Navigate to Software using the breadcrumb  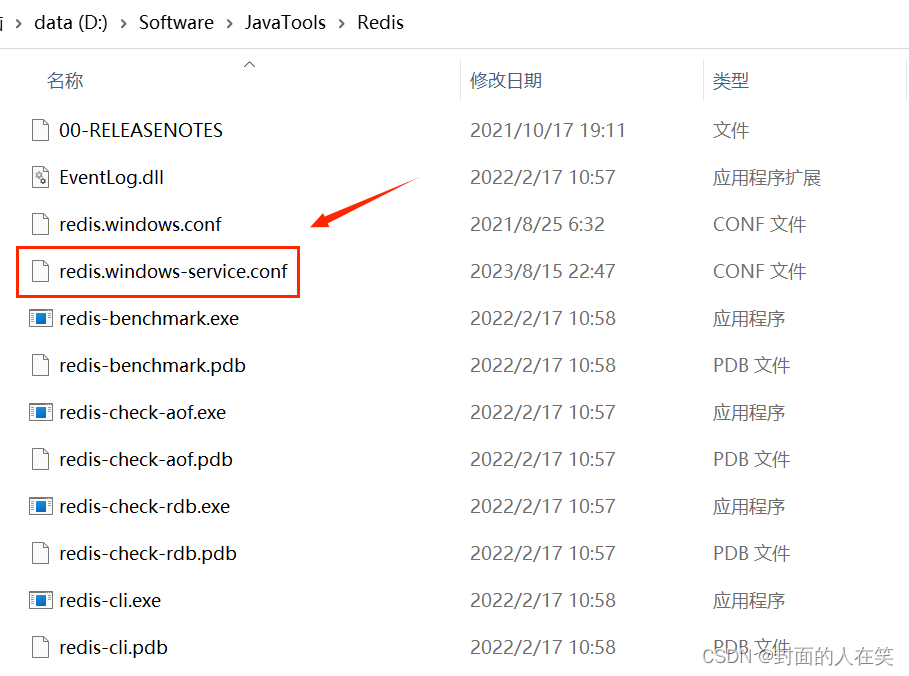pos(176,22)
